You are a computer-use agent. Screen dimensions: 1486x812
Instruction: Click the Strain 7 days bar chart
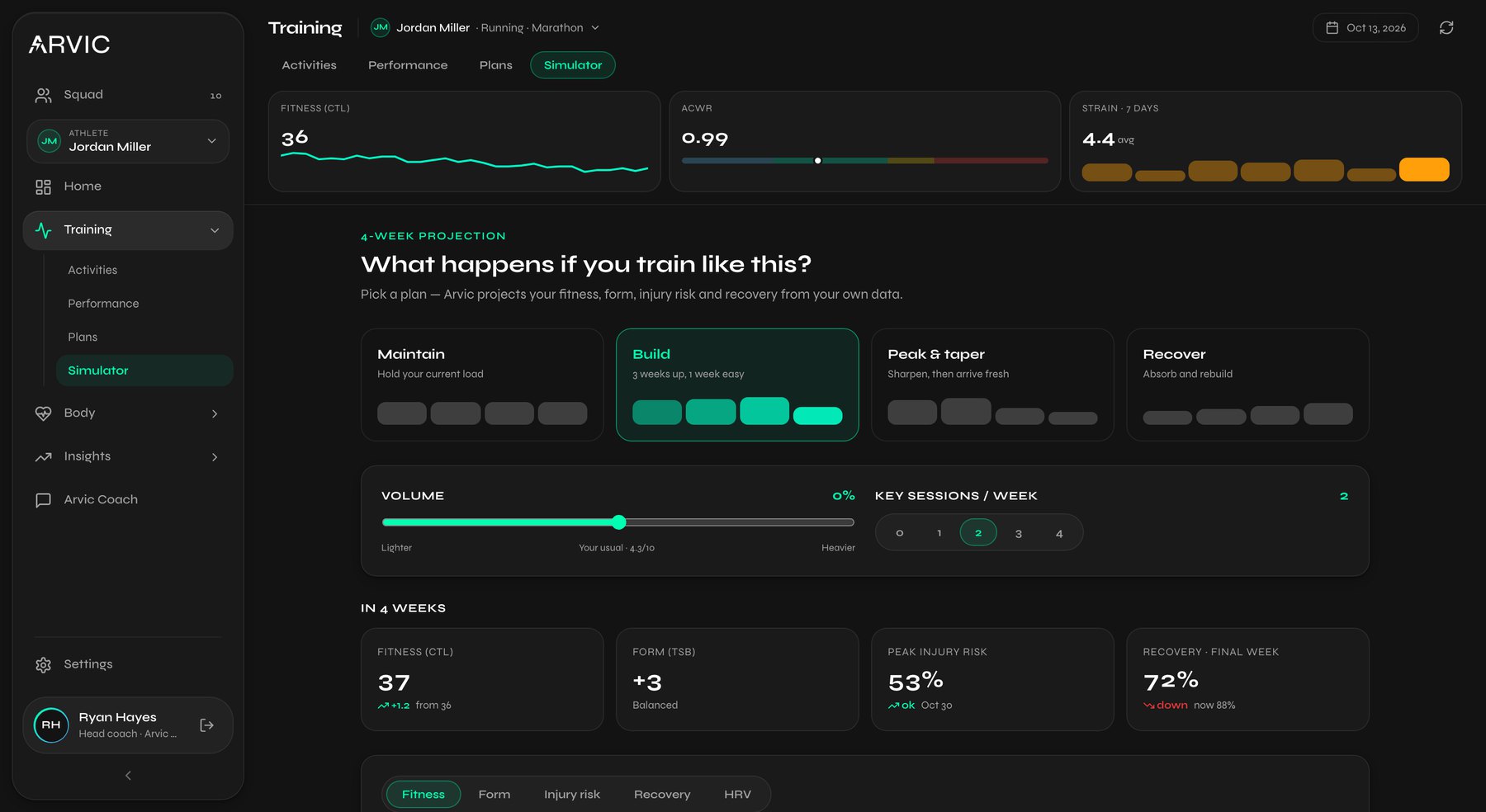click(1266, 169)
